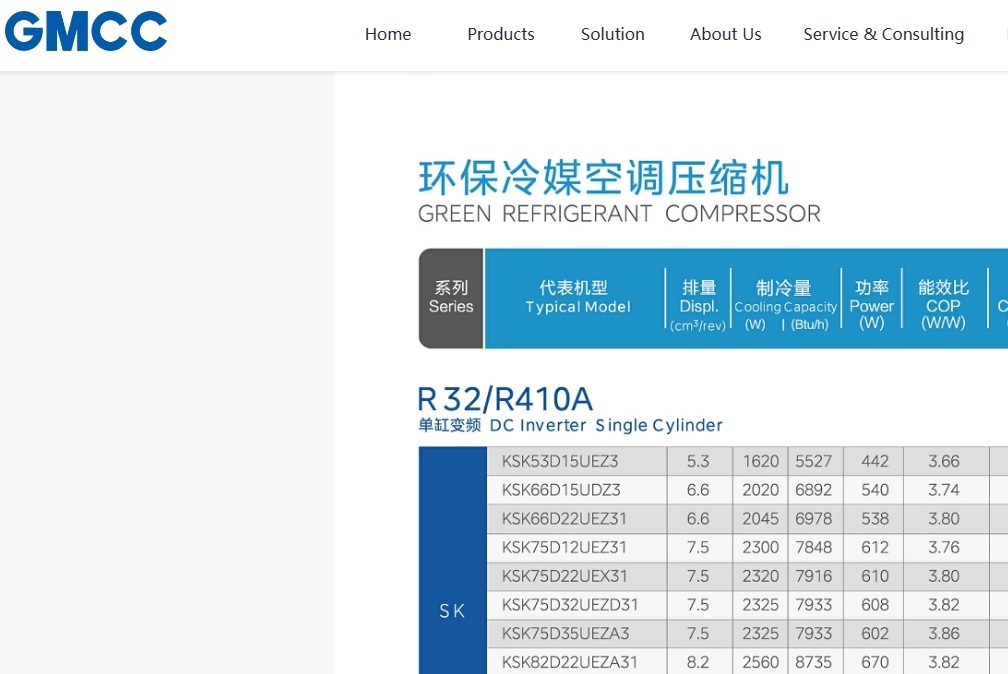Select model KSK82D22UEZA31
The height and width of the screenshot is (674, 1008).
pos(570,662)
